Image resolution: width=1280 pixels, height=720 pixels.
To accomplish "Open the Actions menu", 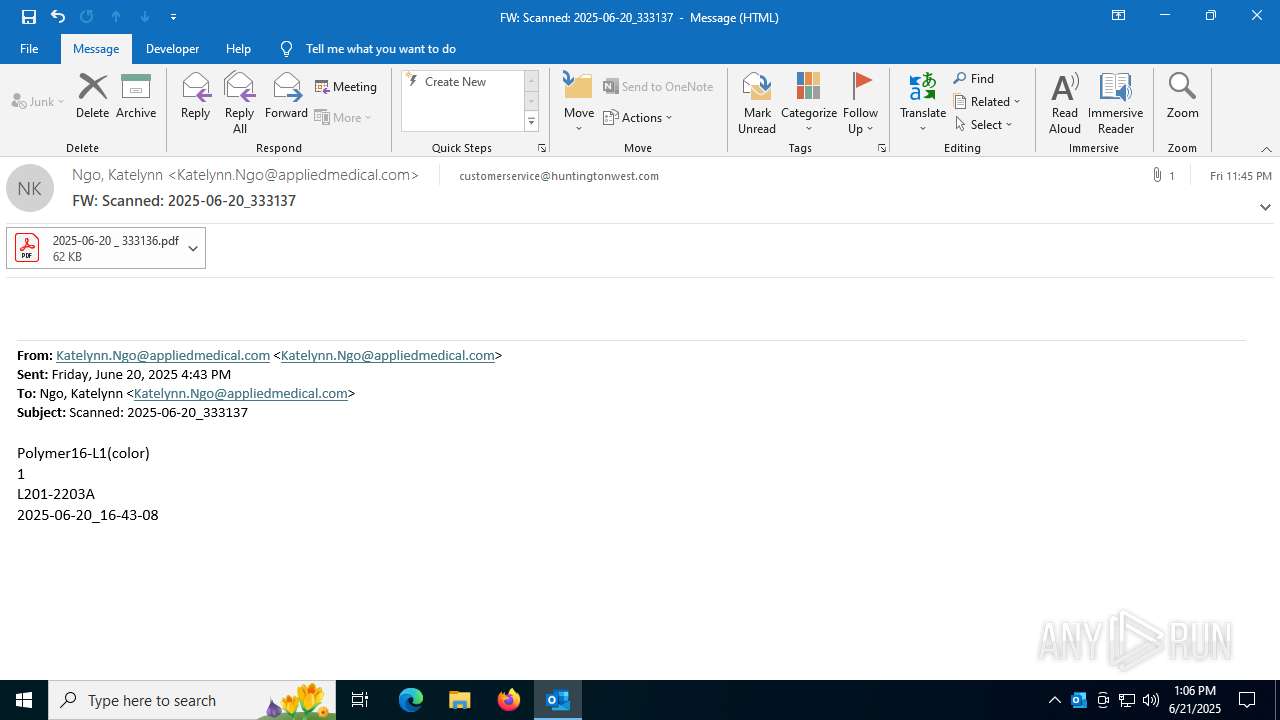I will (x=638, y=117).
